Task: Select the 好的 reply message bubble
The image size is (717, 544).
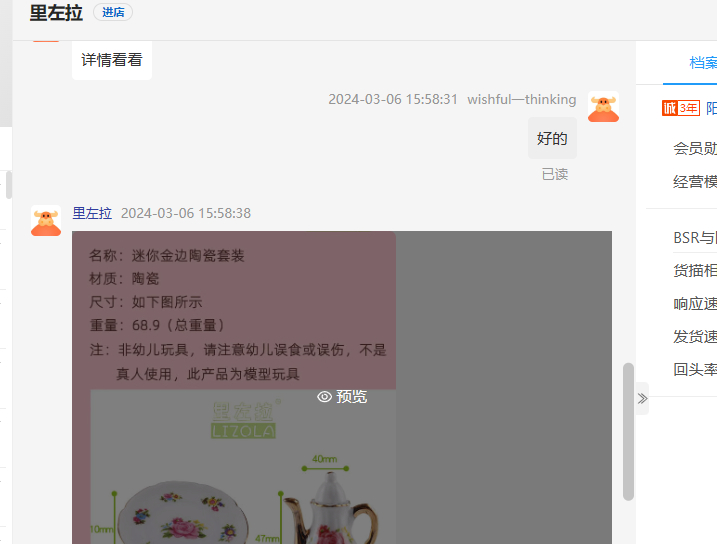Action: (552, 138)
